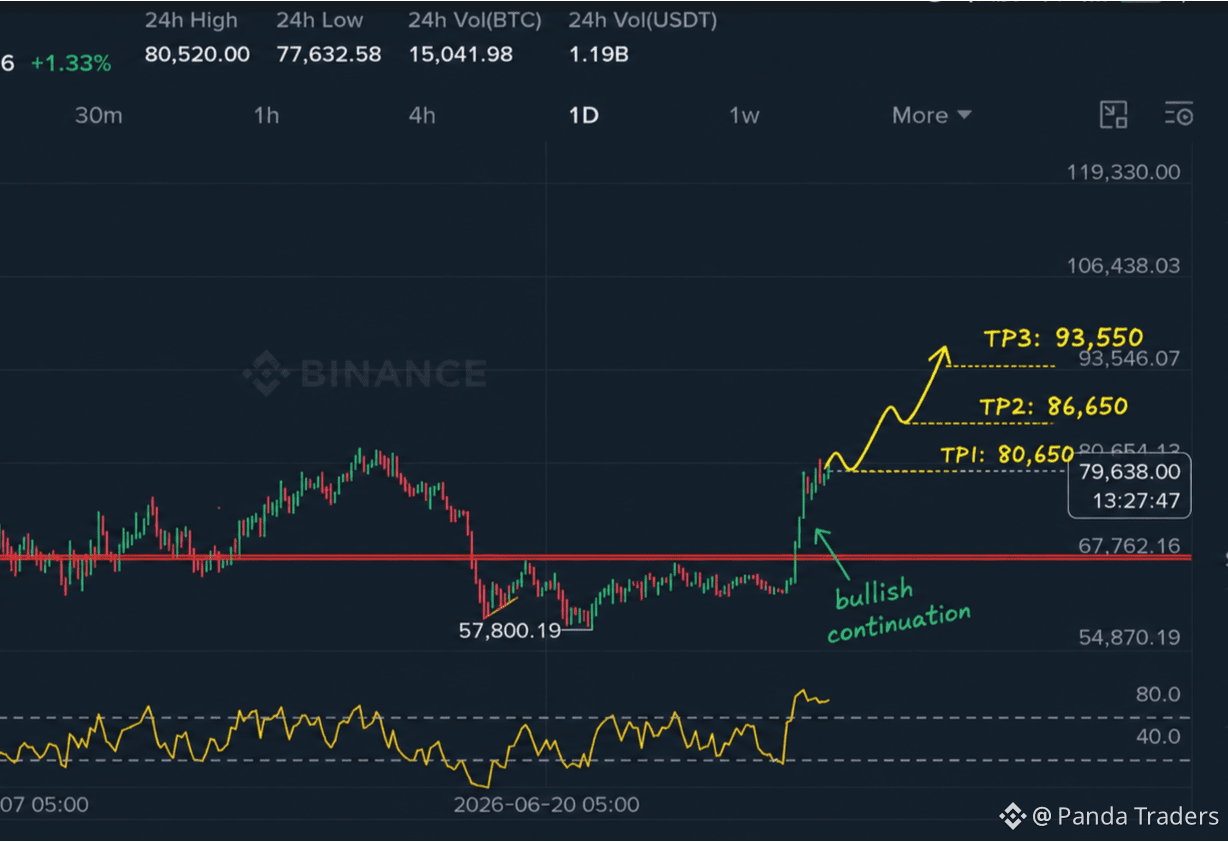Viewport: 1228px width, 842px height.
Task: Select the 1D timeframe tab
Action: (583, 115)
